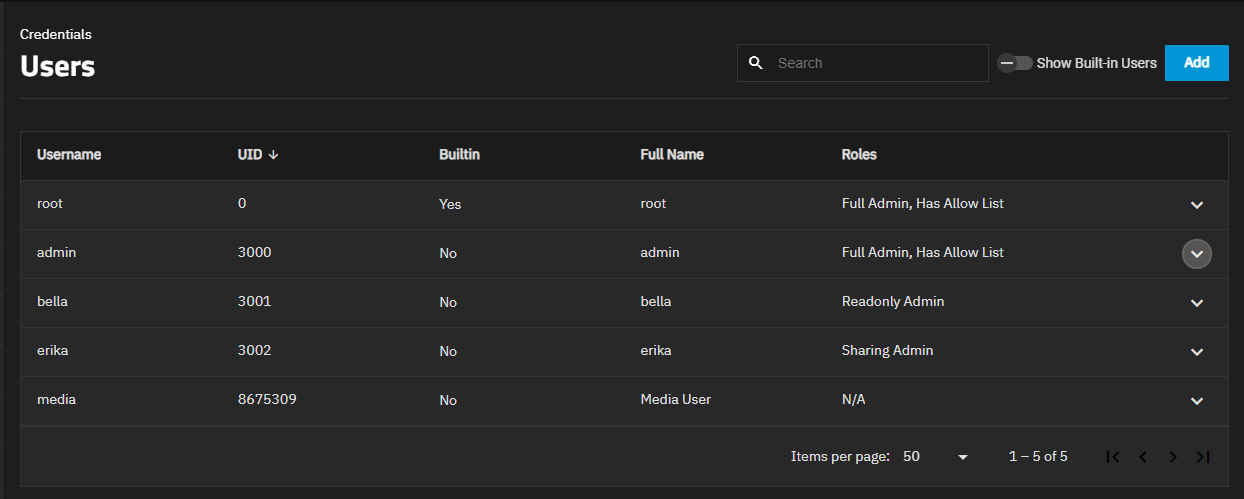Go to the previous page
The image size is (1244, 499).
click(x=1143, y=457)
